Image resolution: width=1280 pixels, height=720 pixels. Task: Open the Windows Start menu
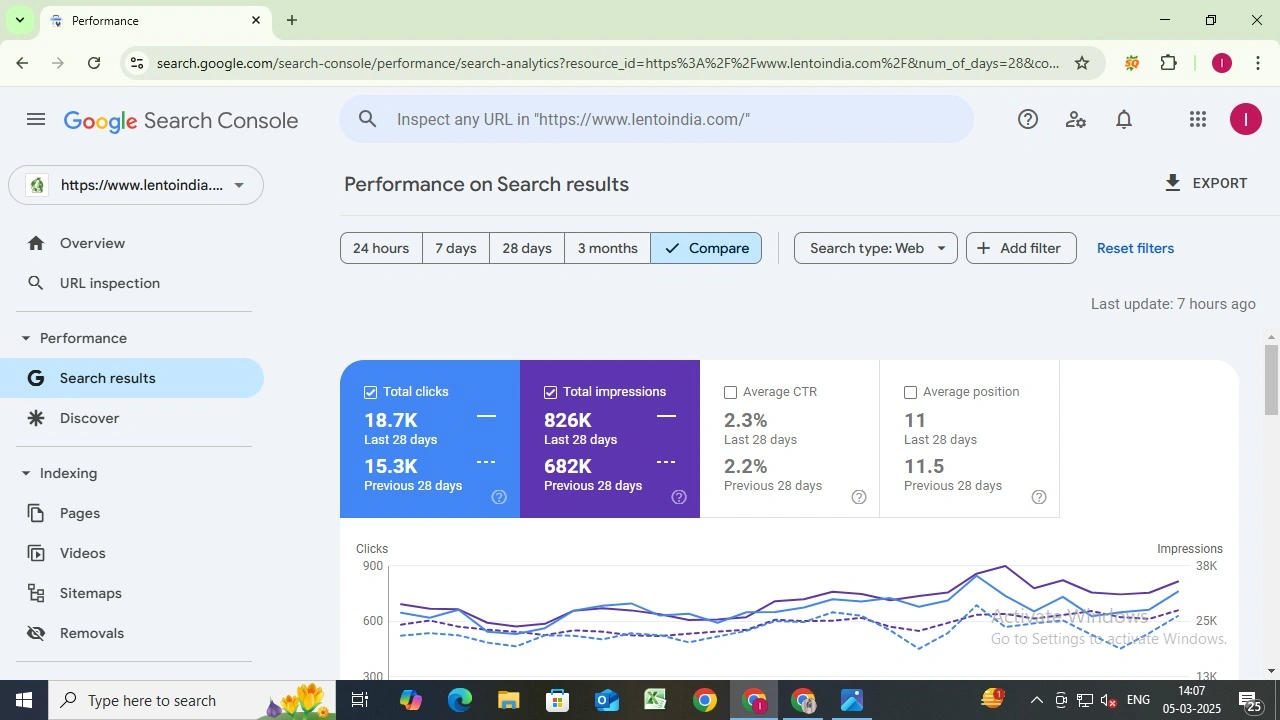point(24,700)
